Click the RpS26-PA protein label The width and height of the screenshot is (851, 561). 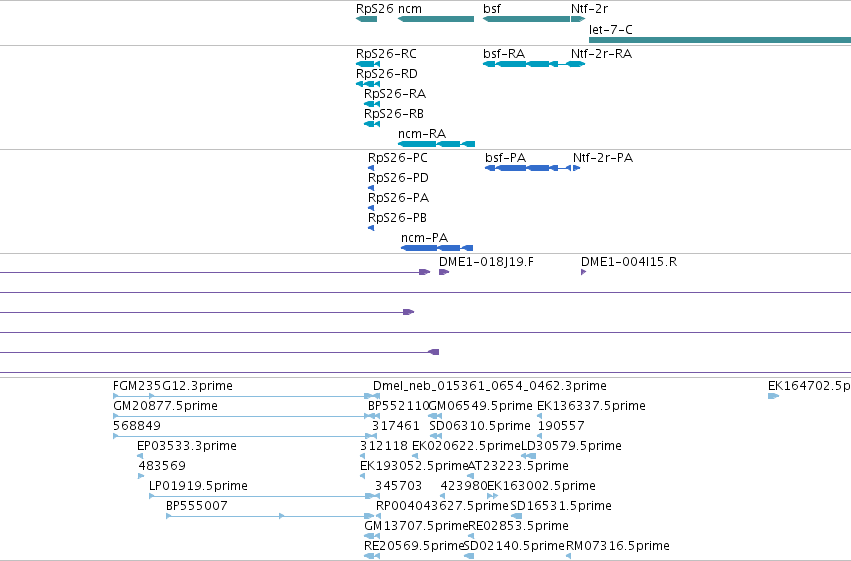pyautogui.click(x=398, y=198)
